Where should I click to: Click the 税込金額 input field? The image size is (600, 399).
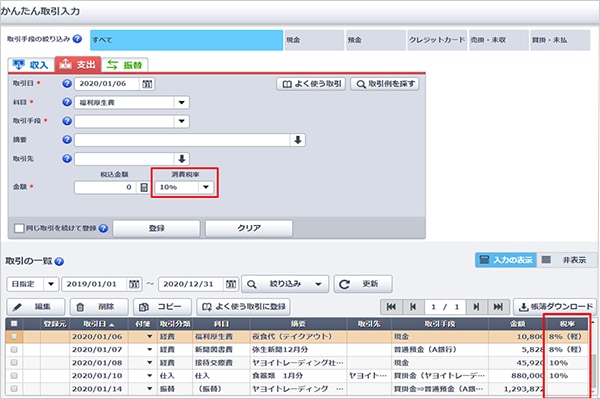pos(105,187)
